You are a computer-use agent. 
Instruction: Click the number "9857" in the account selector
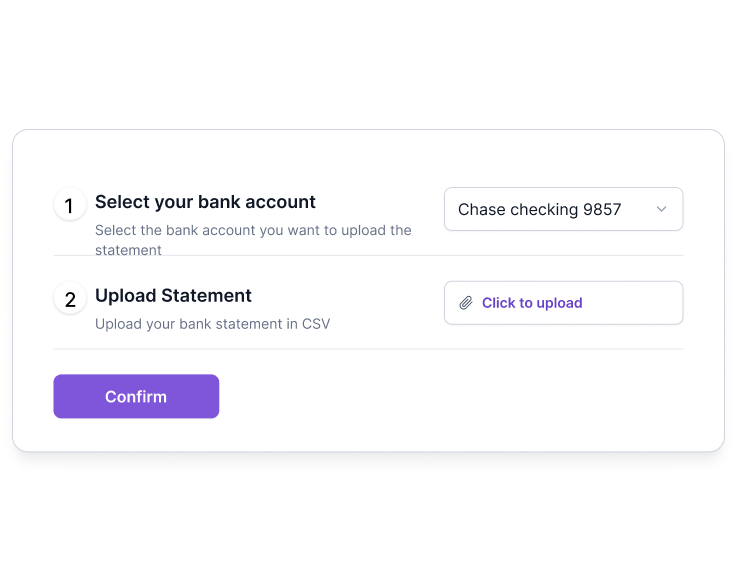(602, 209)
